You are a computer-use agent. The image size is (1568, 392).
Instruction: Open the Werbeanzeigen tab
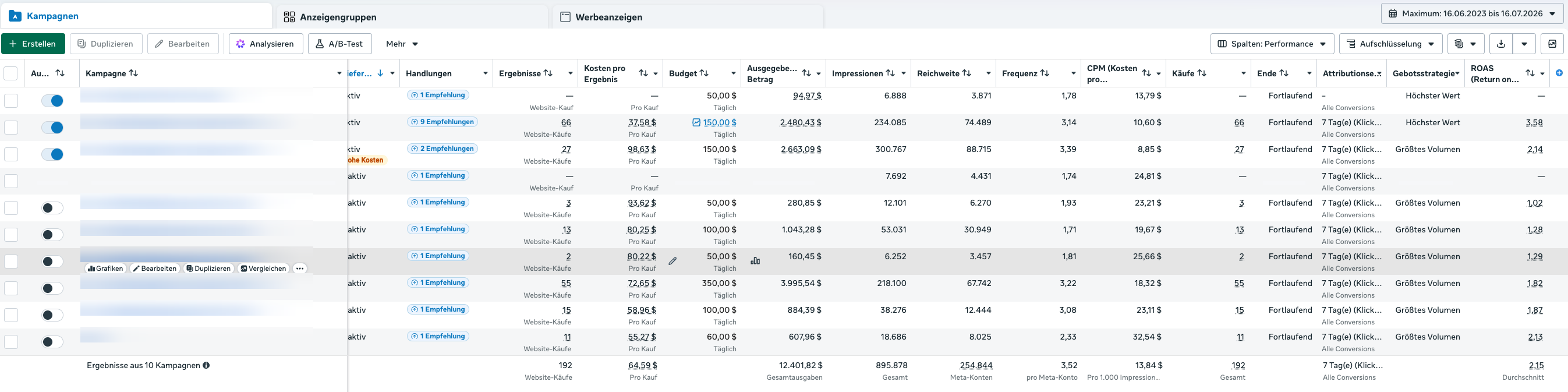point(688,17)
